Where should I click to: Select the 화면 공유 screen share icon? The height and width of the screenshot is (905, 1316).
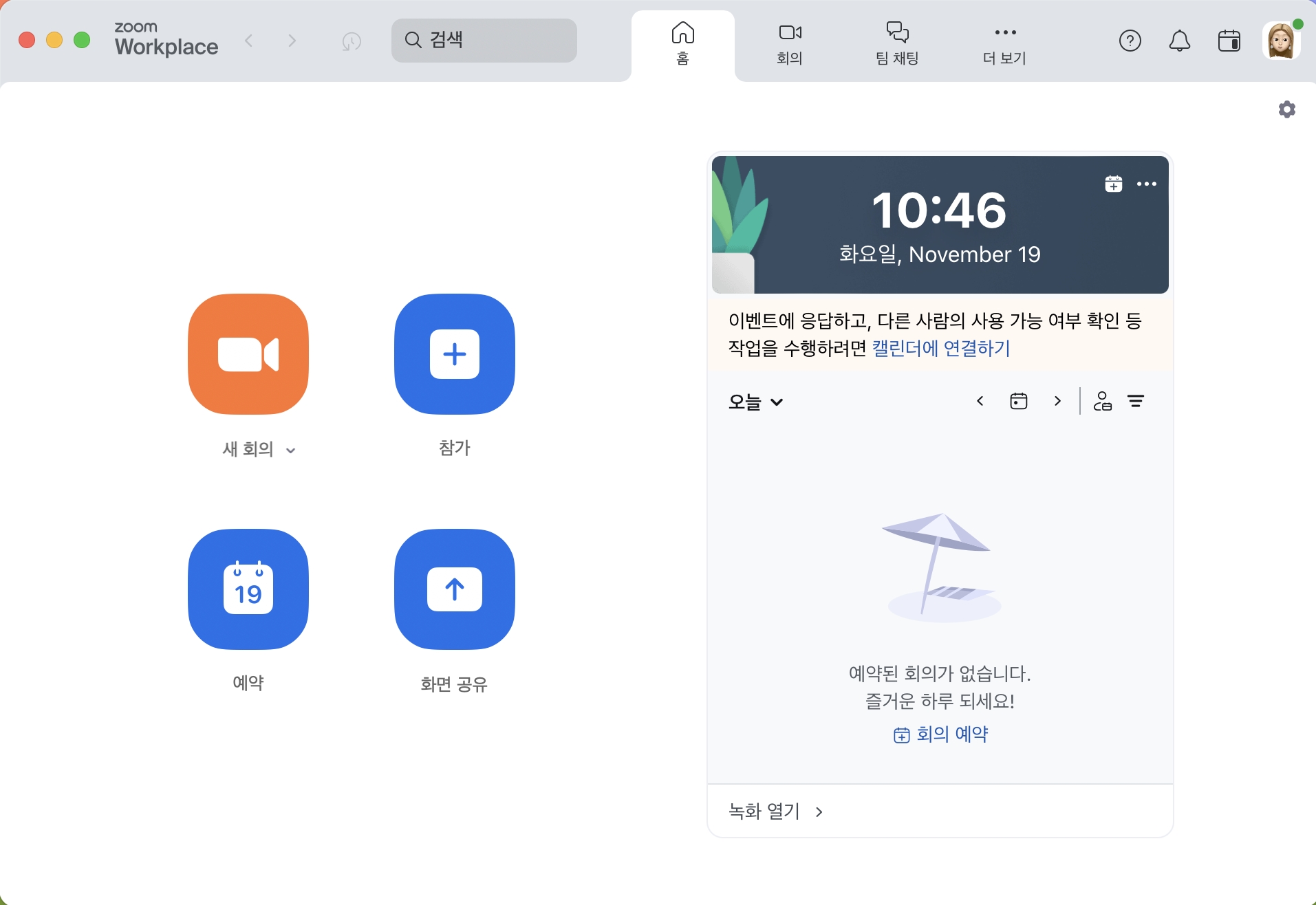coord(453,589)
